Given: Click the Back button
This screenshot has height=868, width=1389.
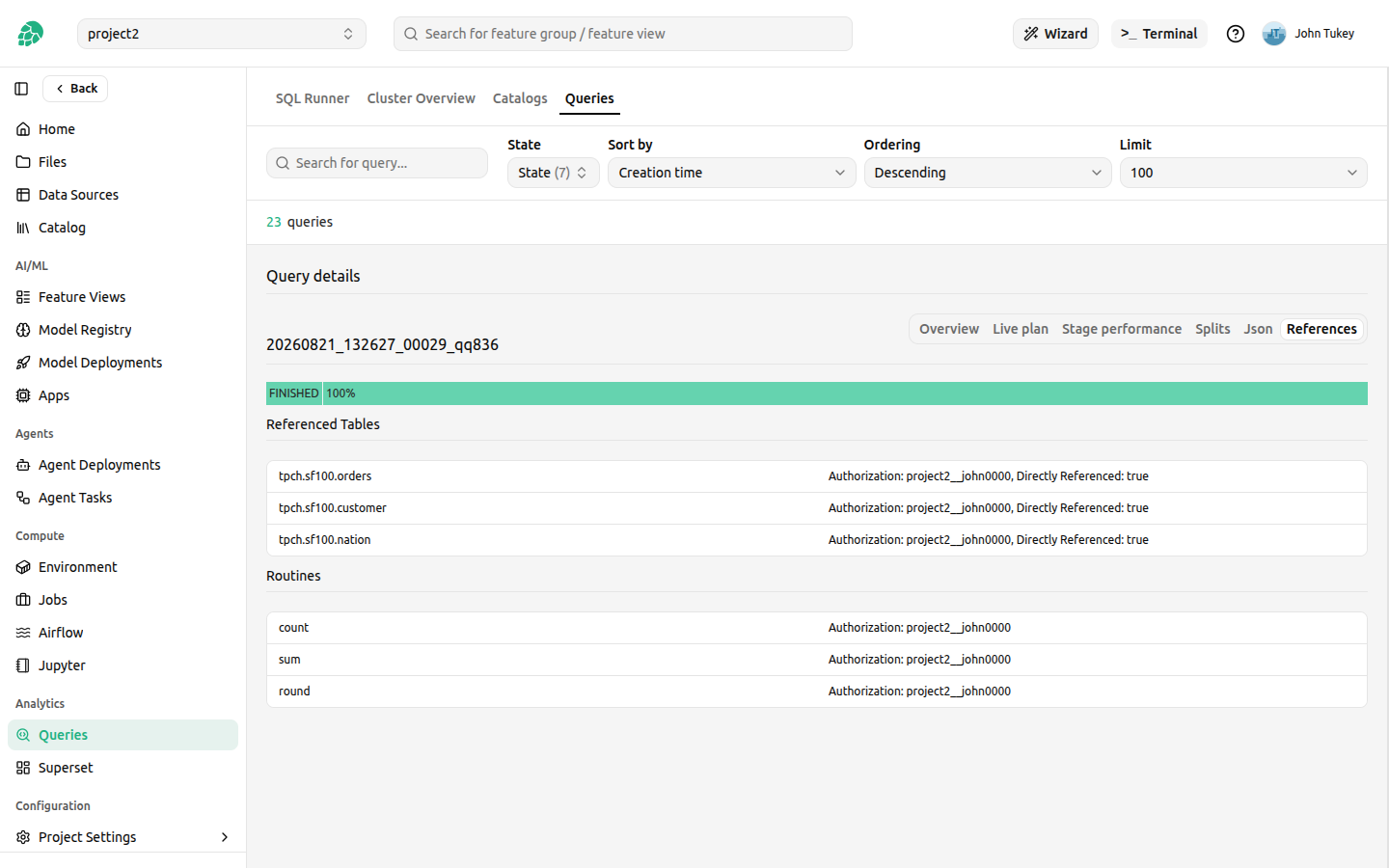Looking at the screenshot, I should click(75, 89).
